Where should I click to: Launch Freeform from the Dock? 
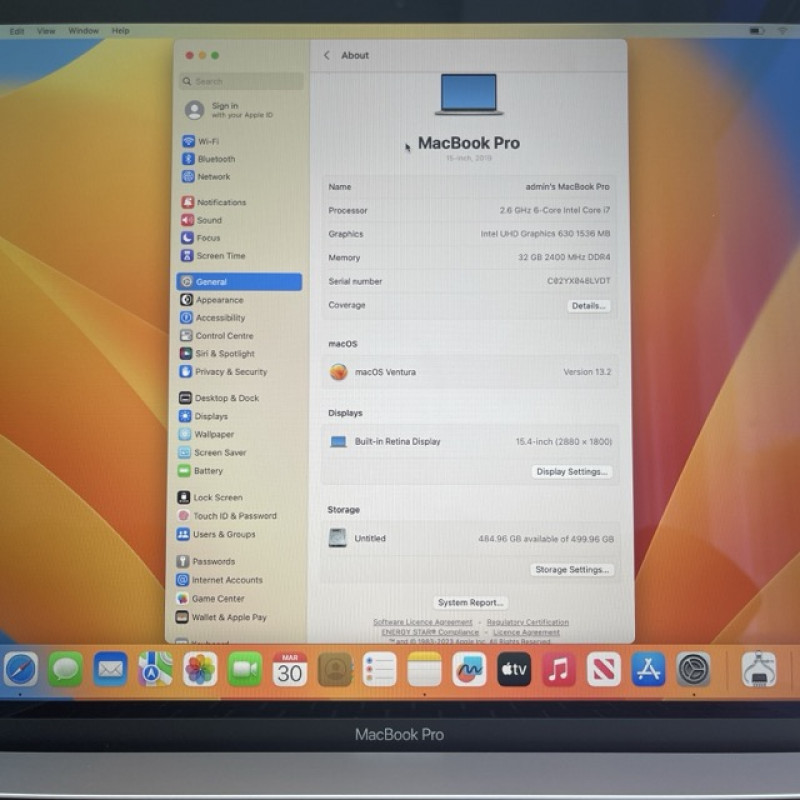(469, 669)
